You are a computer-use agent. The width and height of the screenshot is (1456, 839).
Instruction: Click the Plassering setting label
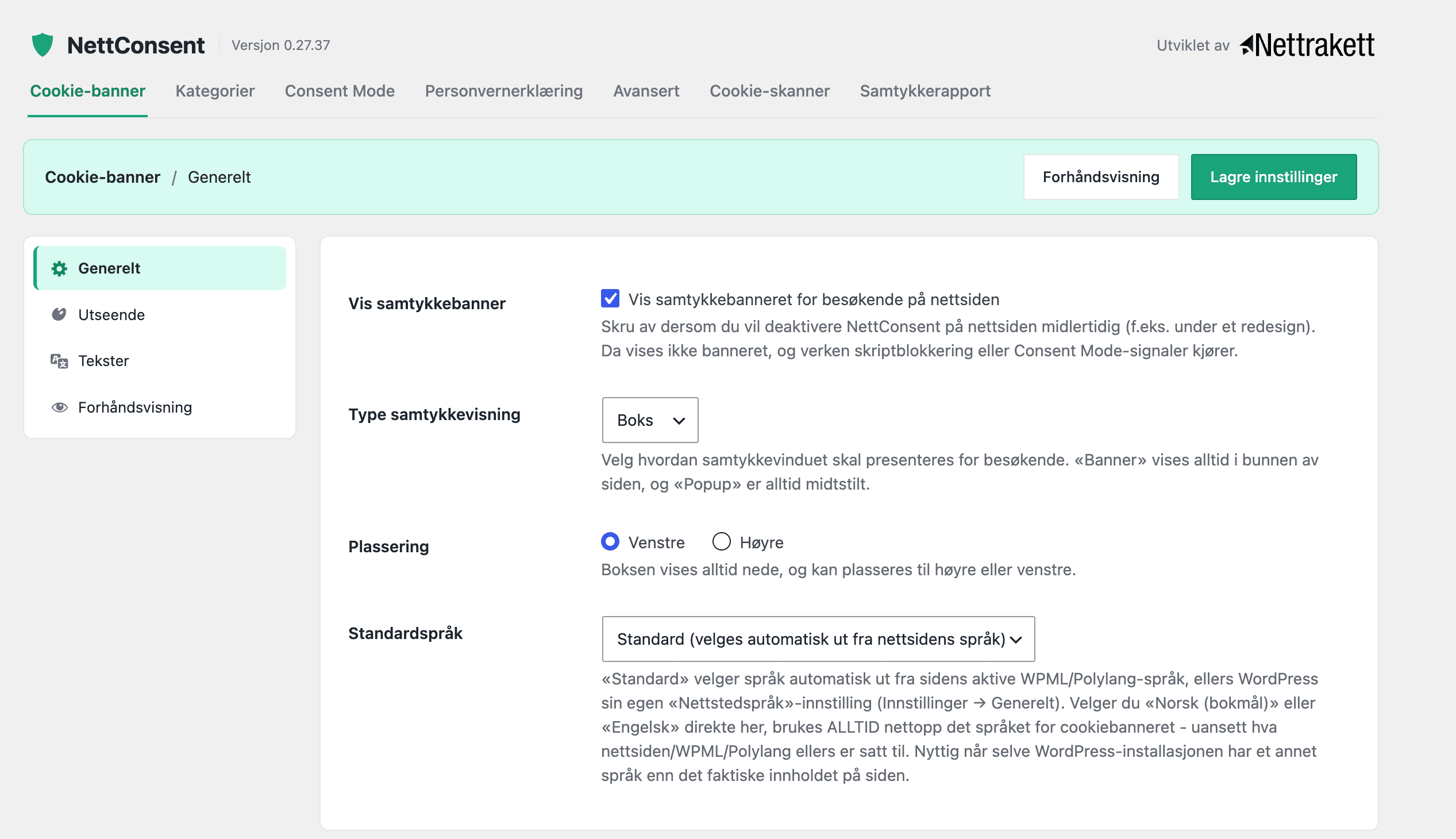[388, 546]
